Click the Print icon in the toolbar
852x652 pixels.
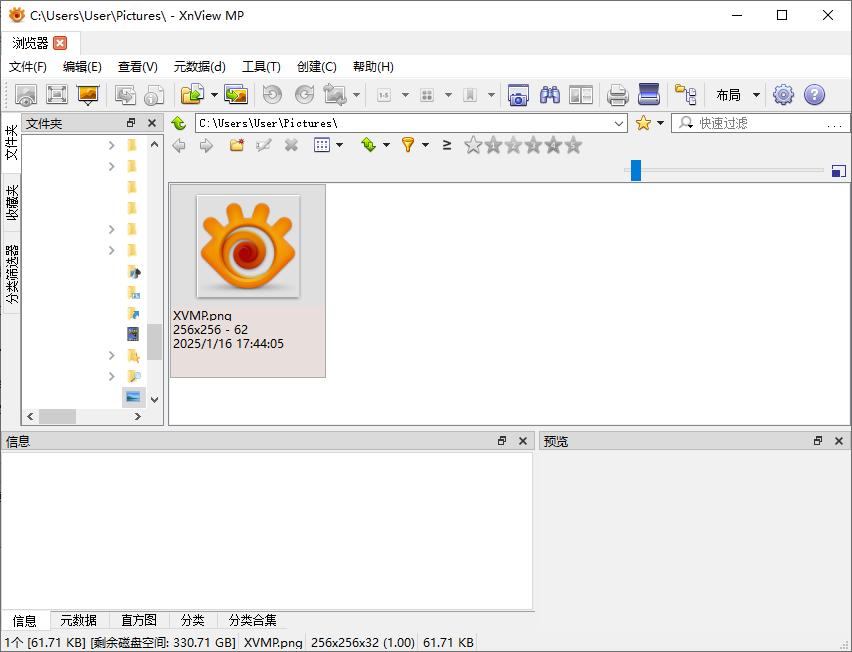(617, 95)
